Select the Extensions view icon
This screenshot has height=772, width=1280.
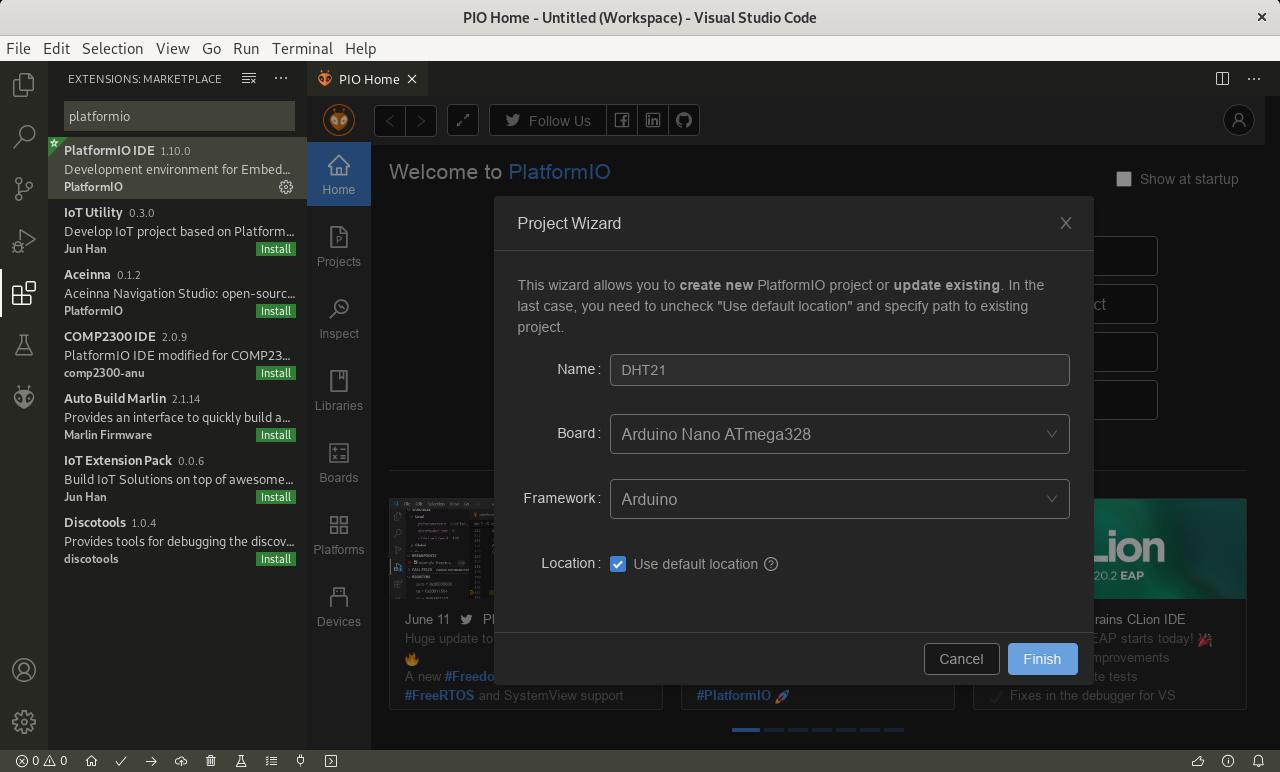[x=24, y=293]
